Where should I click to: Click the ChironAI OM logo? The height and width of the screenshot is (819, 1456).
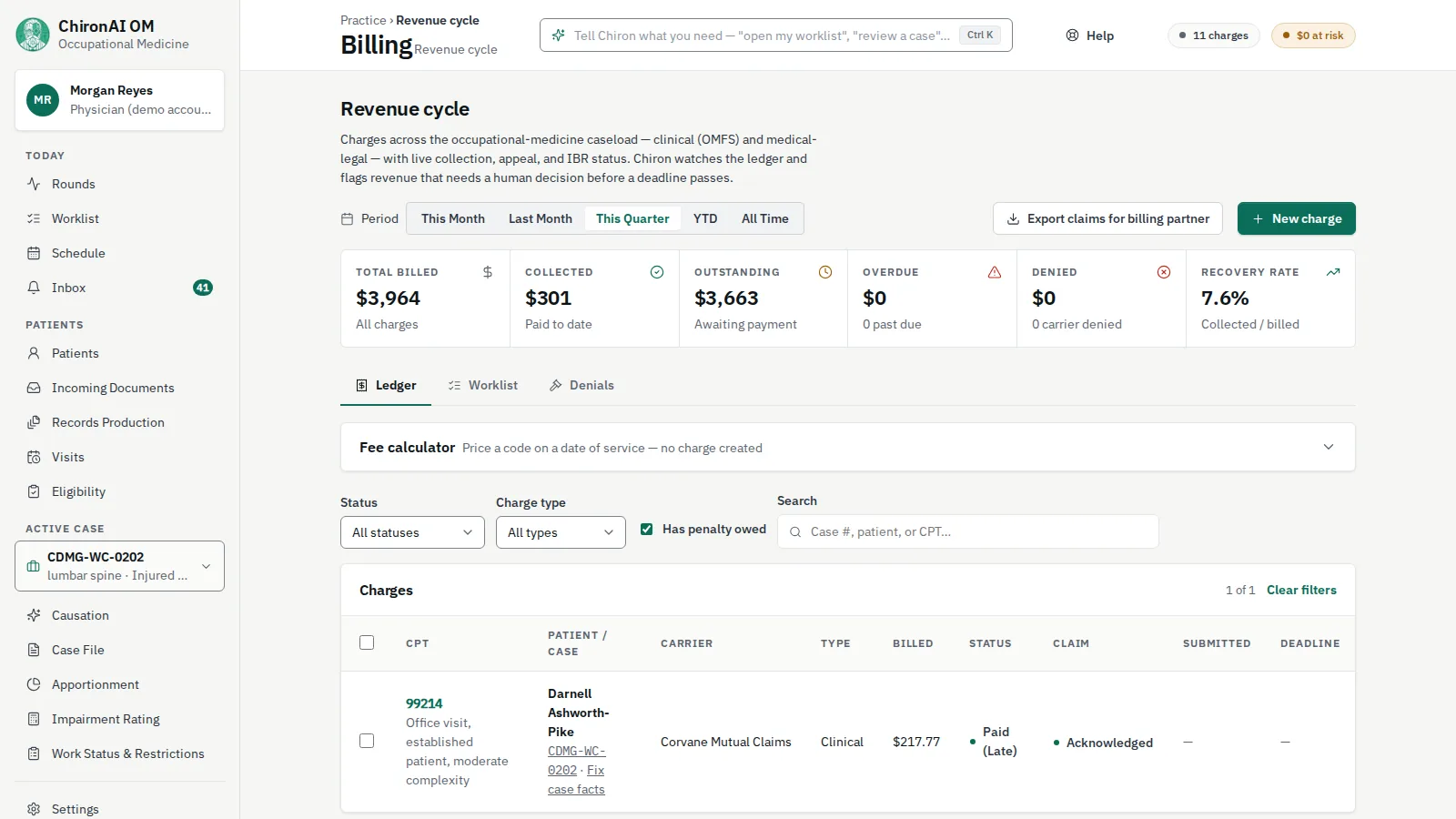[33, 35]
